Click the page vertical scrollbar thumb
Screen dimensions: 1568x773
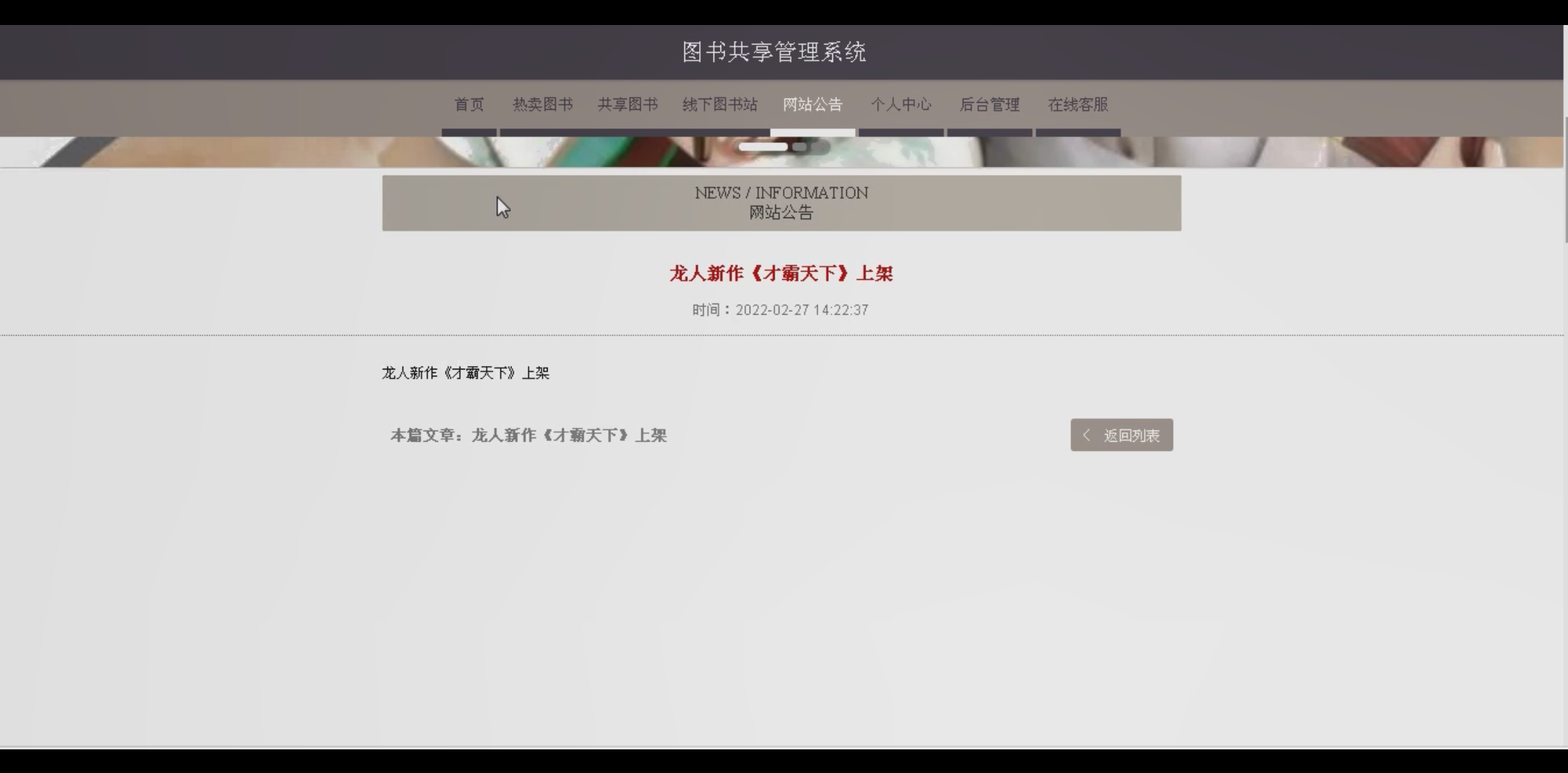pos(1565,180)
